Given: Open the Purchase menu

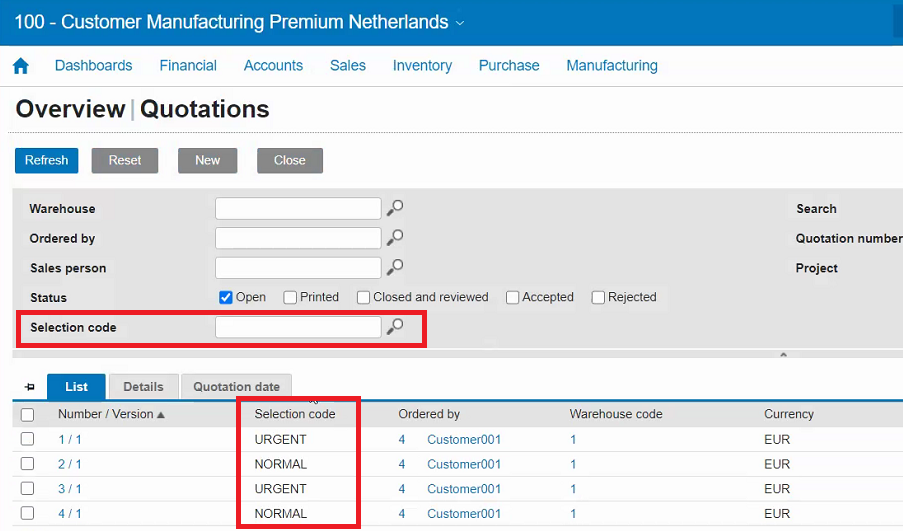Looking at the screenshot, I should tap(509, 66).
